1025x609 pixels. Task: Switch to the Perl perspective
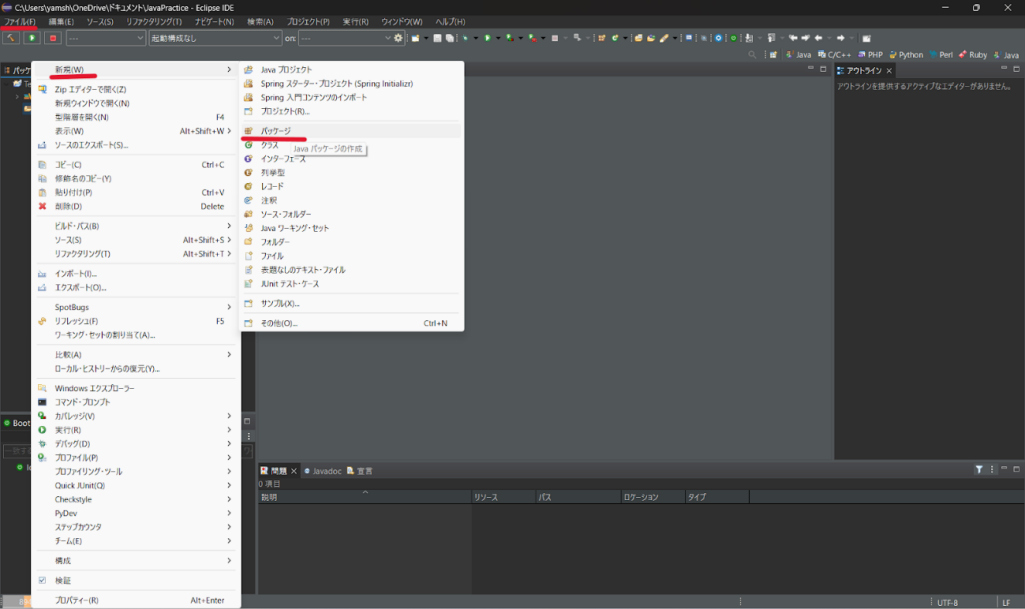coord(941,55)
